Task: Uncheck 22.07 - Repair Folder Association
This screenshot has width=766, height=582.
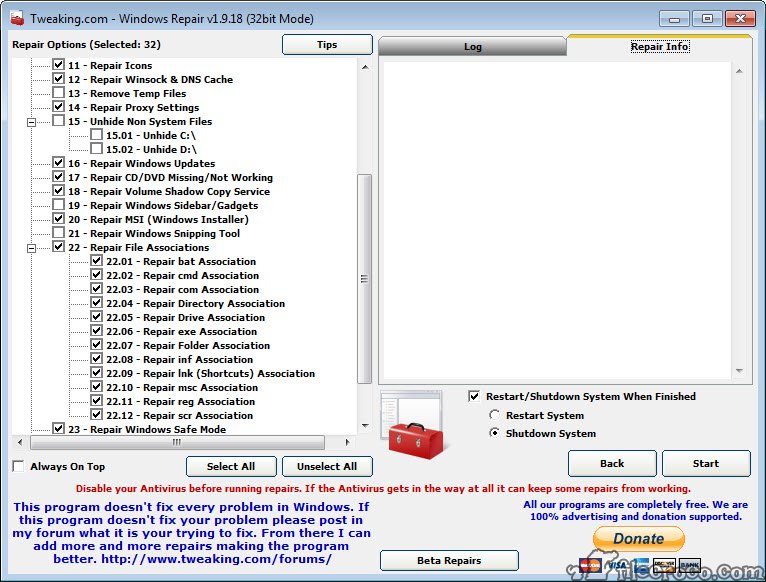Action: point(97,345)
